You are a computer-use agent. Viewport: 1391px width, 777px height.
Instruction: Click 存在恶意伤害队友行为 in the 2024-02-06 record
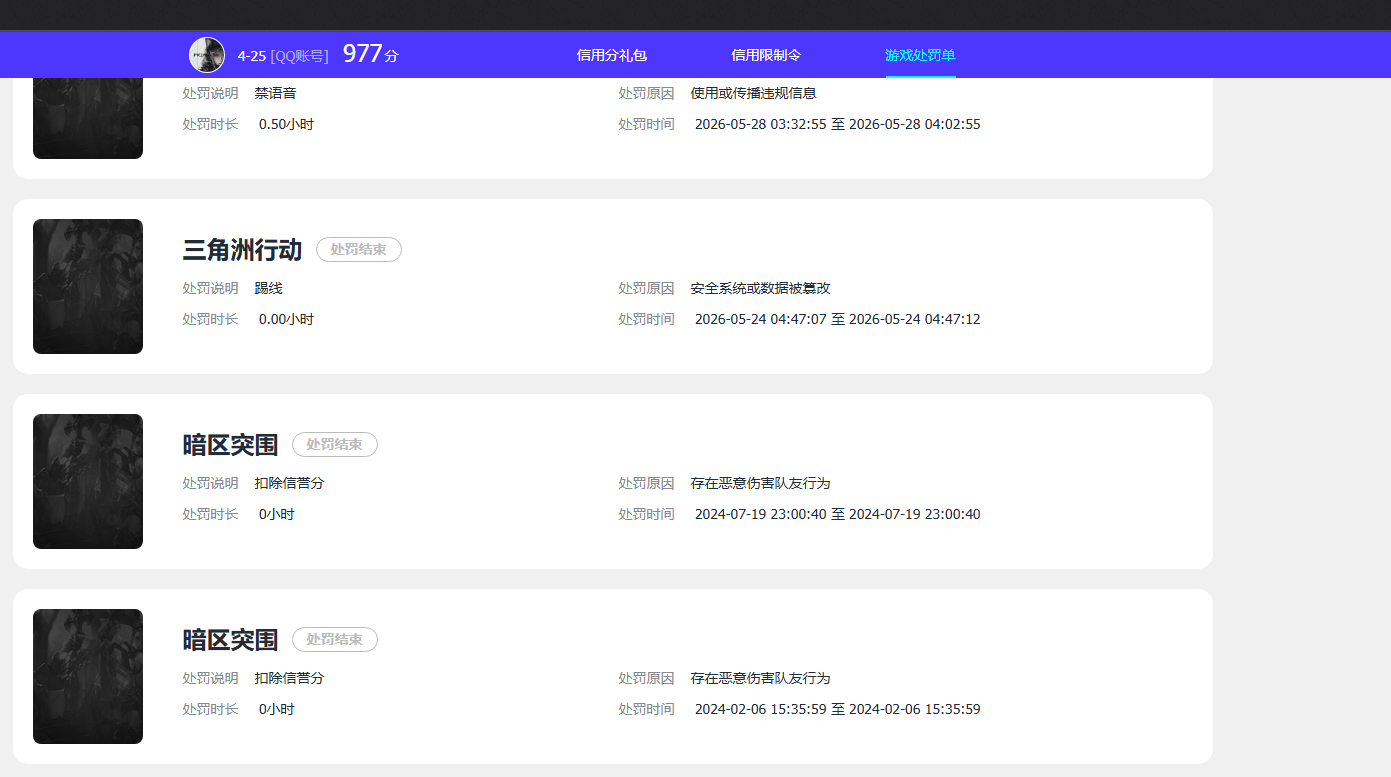point(760,678)
